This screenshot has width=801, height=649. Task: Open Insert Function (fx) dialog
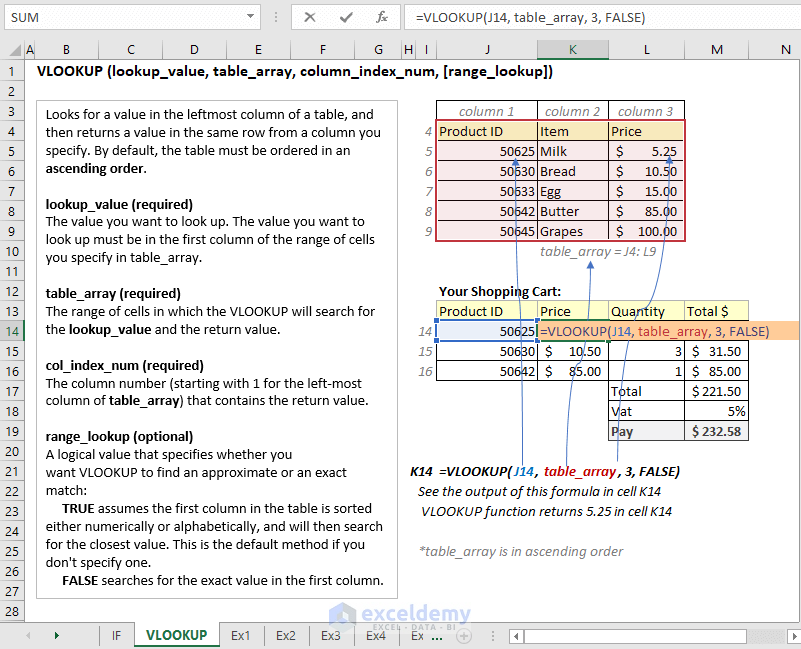pos(382,17)
